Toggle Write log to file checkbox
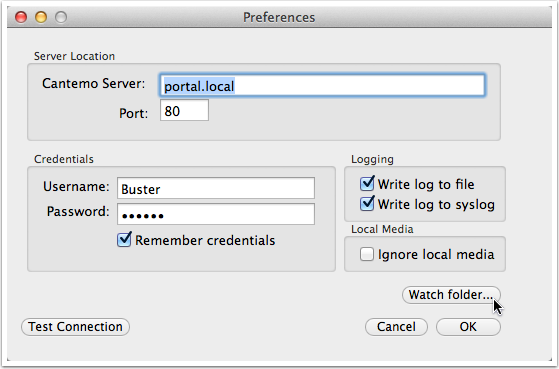This screenshot has height=369, width=559. coord(367,184)
